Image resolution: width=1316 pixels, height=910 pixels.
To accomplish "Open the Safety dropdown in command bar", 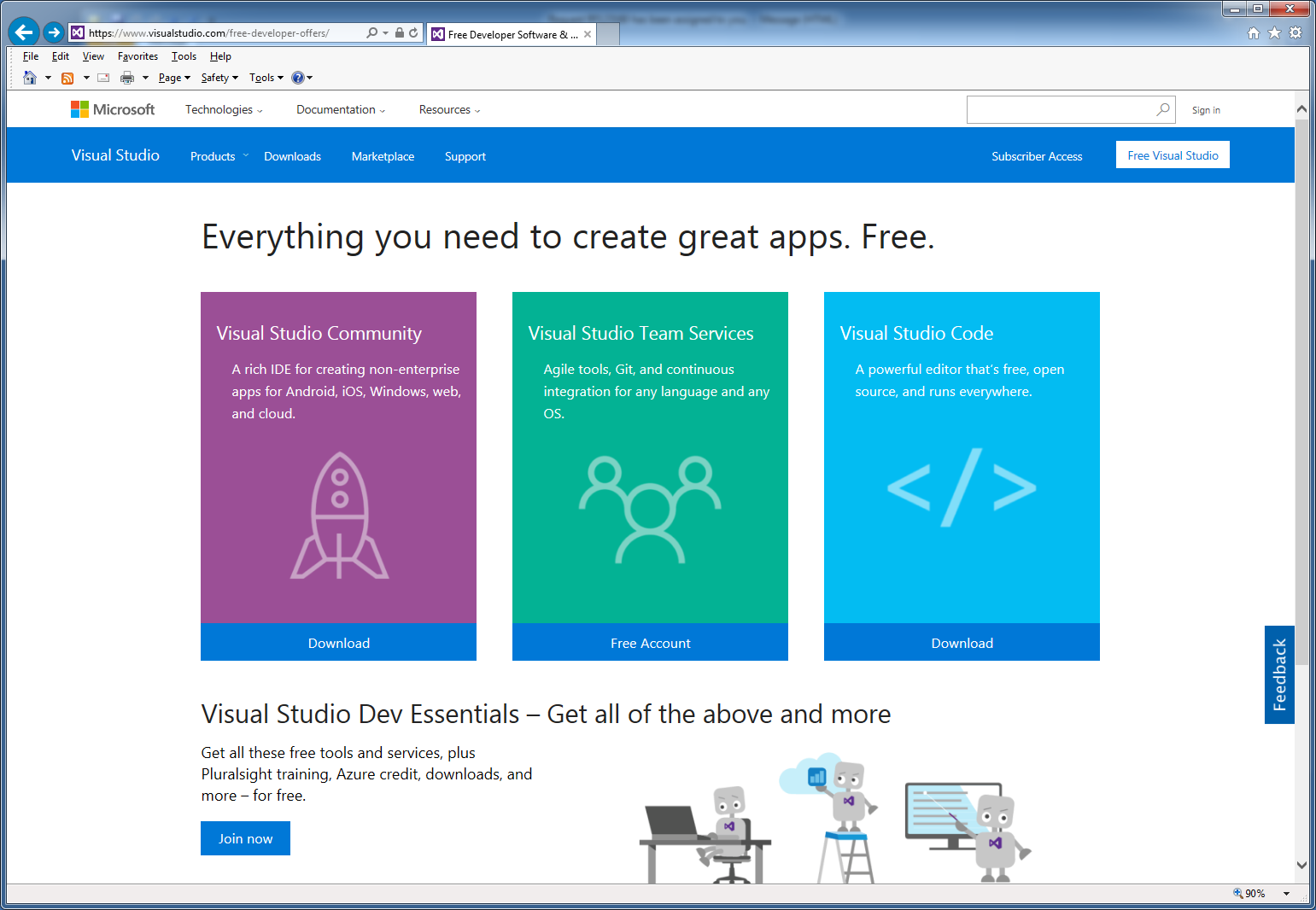I will [219, 78].
